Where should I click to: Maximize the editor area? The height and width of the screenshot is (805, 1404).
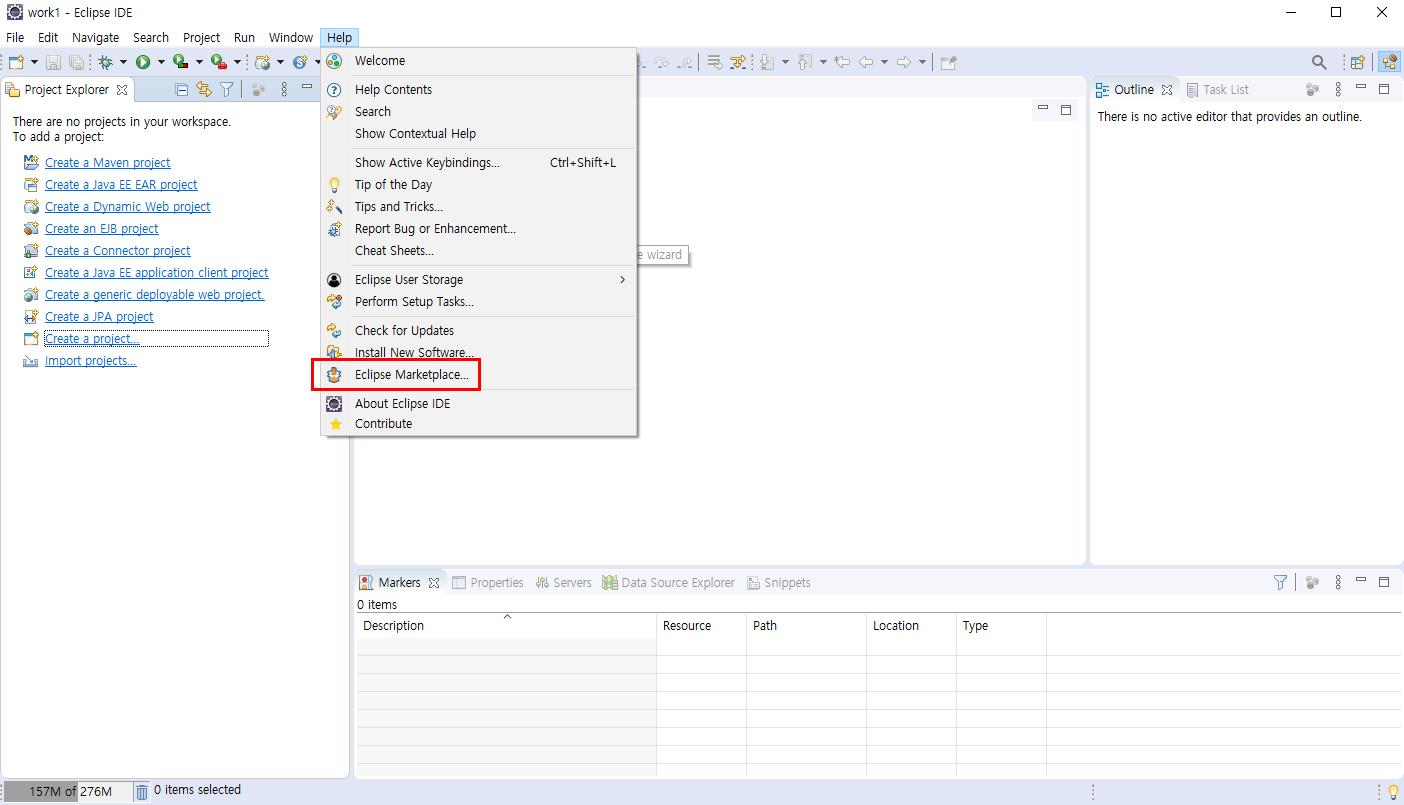pos(1066,110)
